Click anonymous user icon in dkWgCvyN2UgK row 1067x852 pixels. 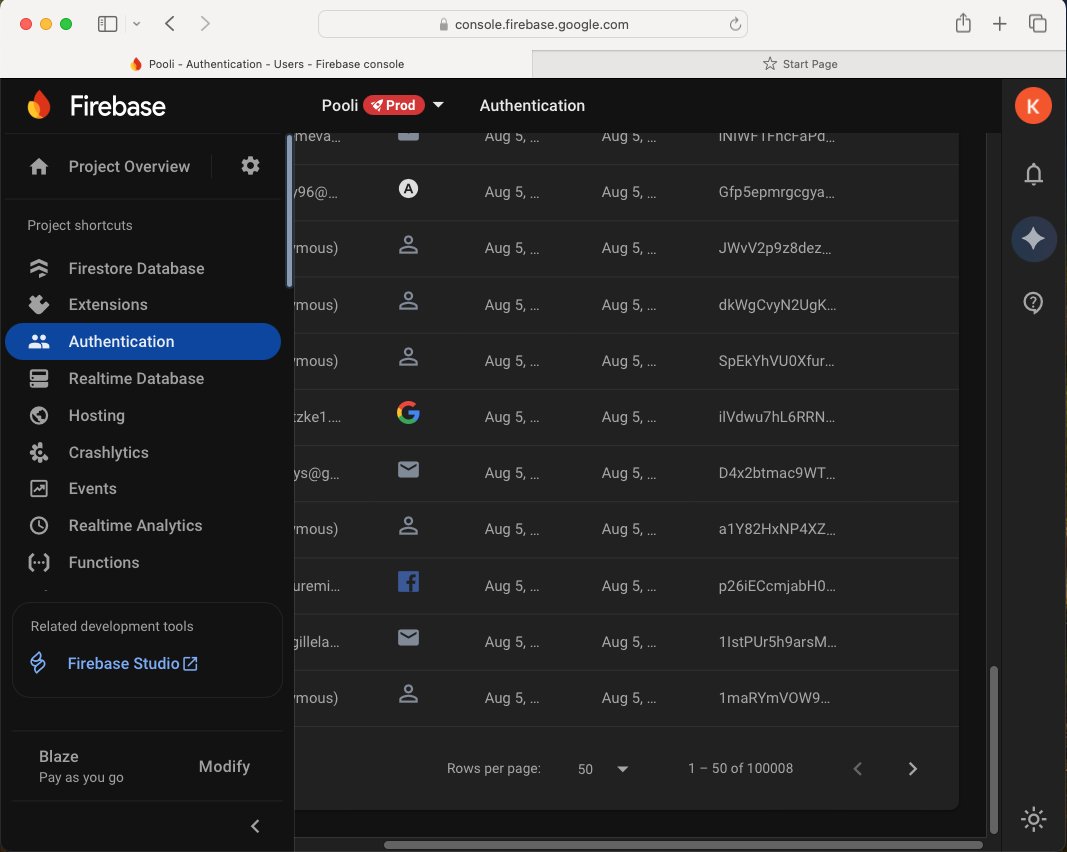pos(408,301)
